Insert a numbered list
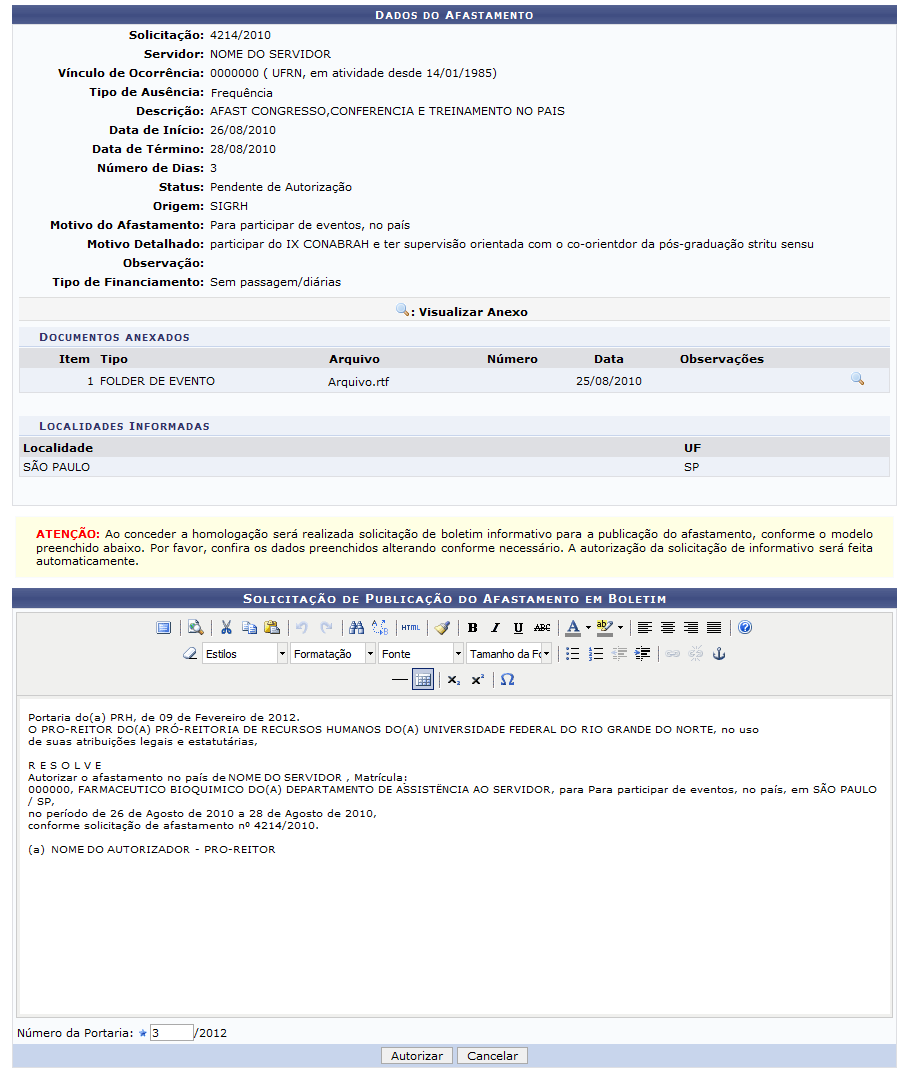Viewport: 913px width, 1084px height. 596,654
